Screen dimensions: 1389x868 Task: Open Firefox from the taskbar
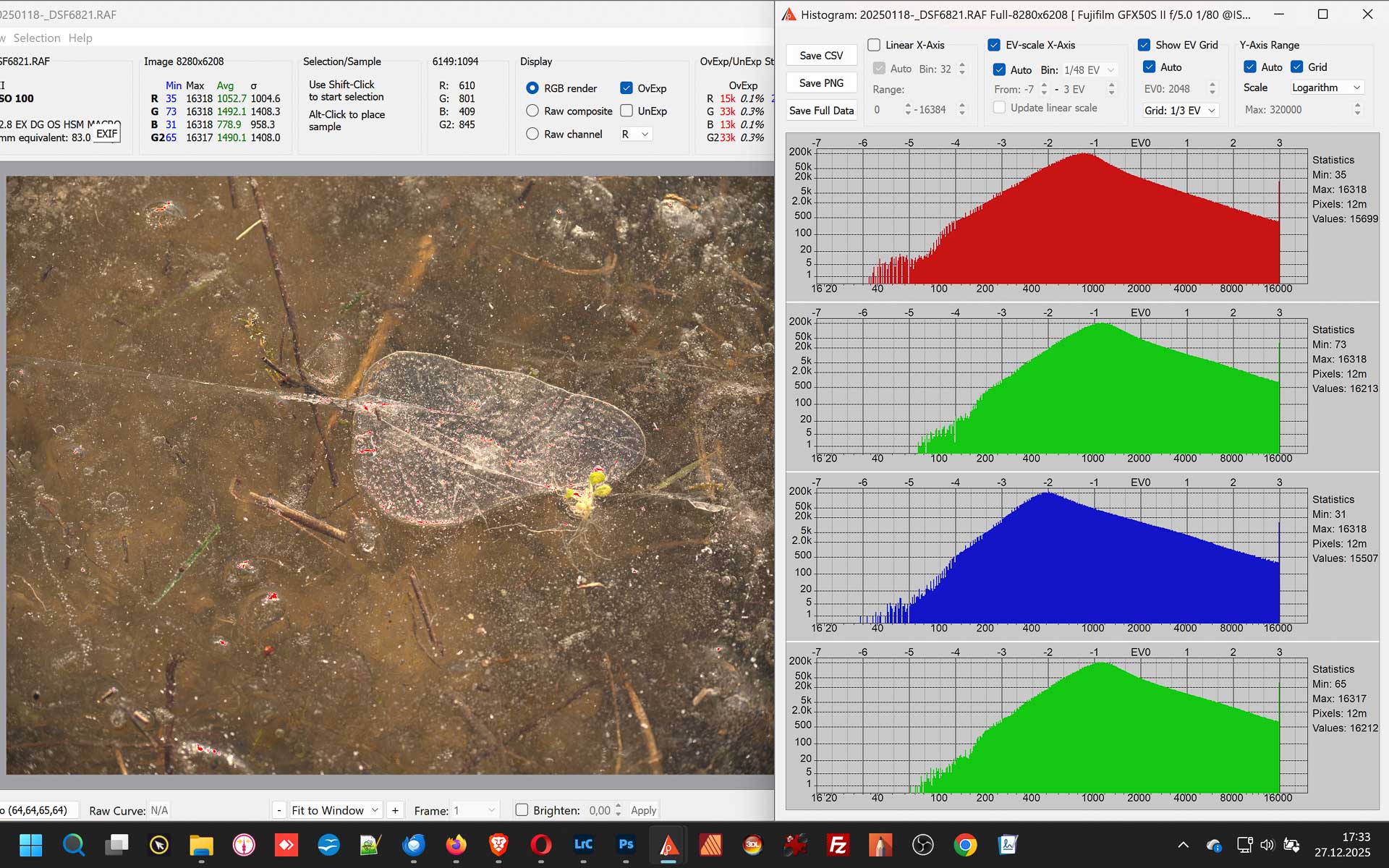456,844
